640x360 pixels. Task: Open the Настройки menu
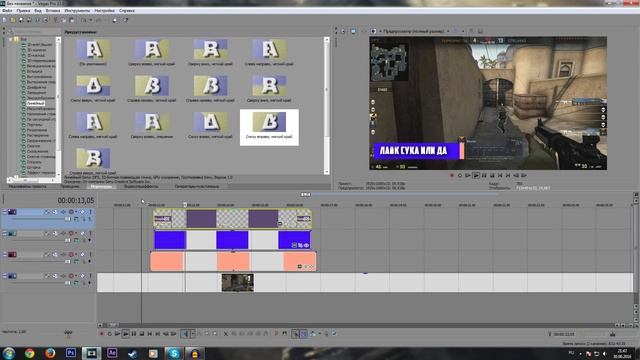[x=104, y=11]
